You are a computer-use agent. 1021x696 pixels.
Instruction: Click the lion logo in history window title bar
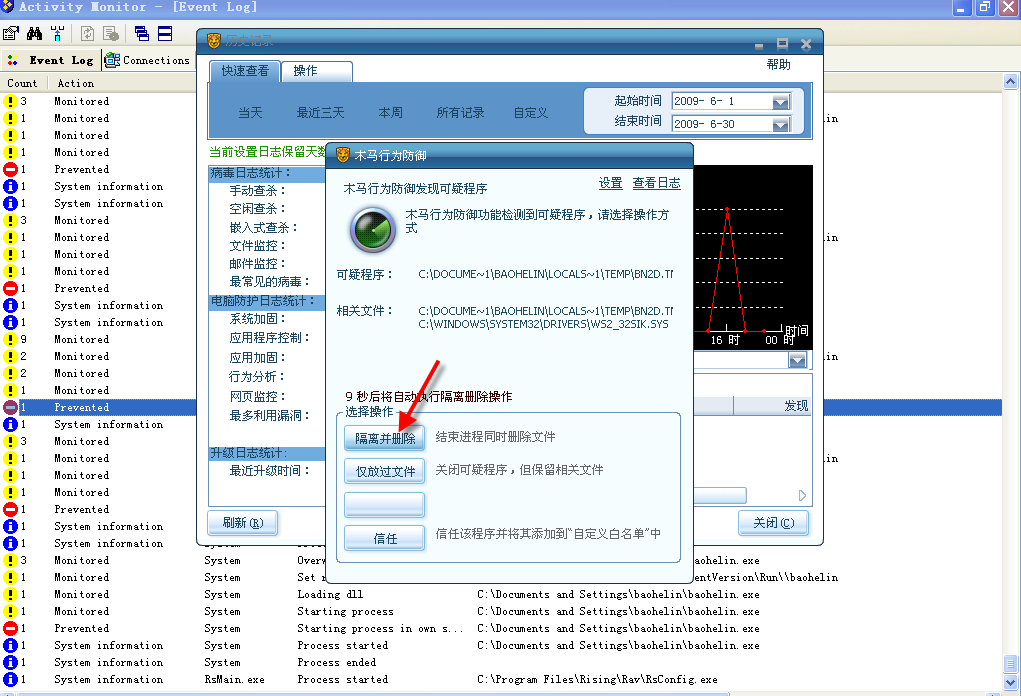tap(214, 40)
